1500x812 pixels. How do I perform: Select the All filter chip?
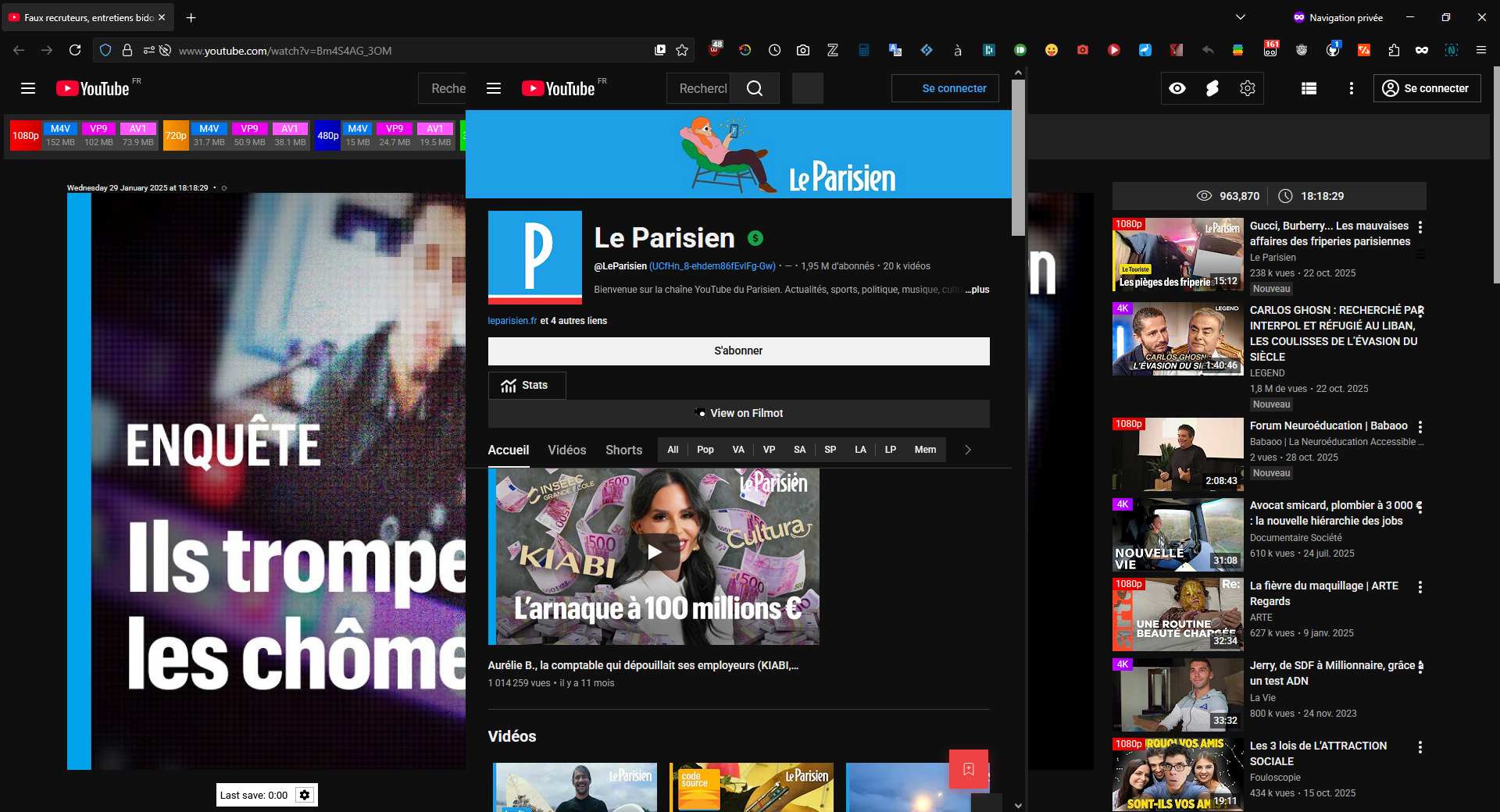[x=673, y=450]
